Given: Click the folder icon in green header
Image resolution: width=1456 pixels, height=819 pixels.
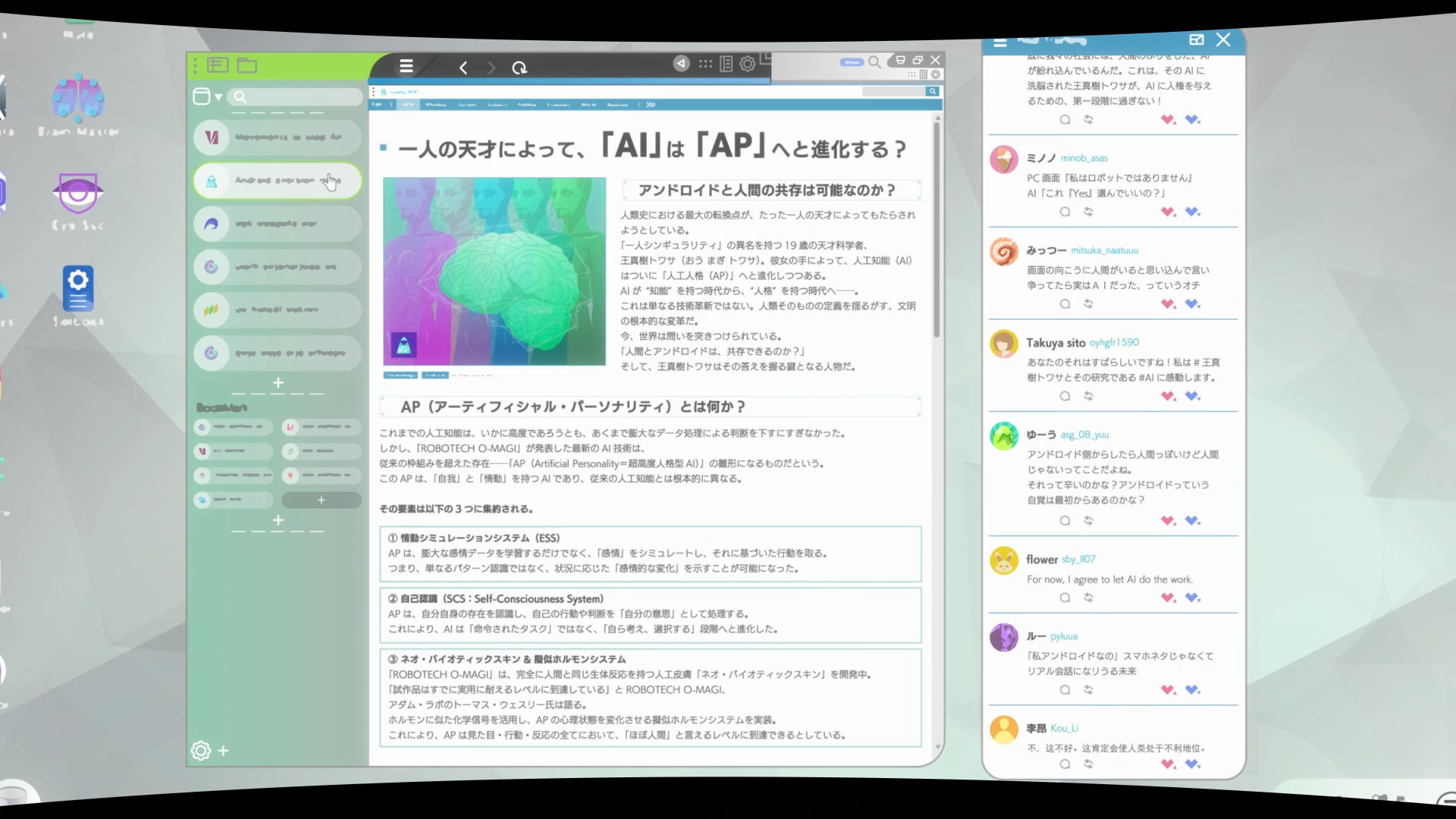Looking at the screenshot, I should (247, 65).
